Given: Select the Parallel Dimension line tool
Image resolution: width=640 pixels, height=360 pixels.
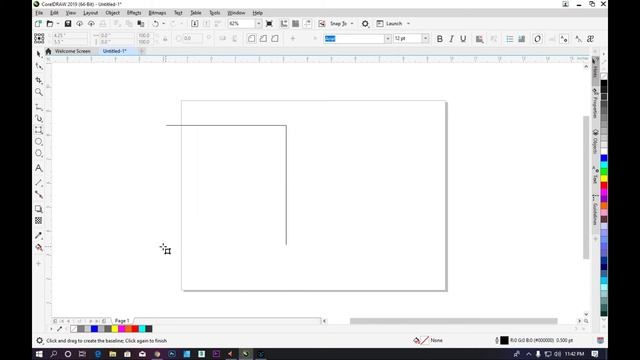Looking at the screenshot, I should (39, 182).
